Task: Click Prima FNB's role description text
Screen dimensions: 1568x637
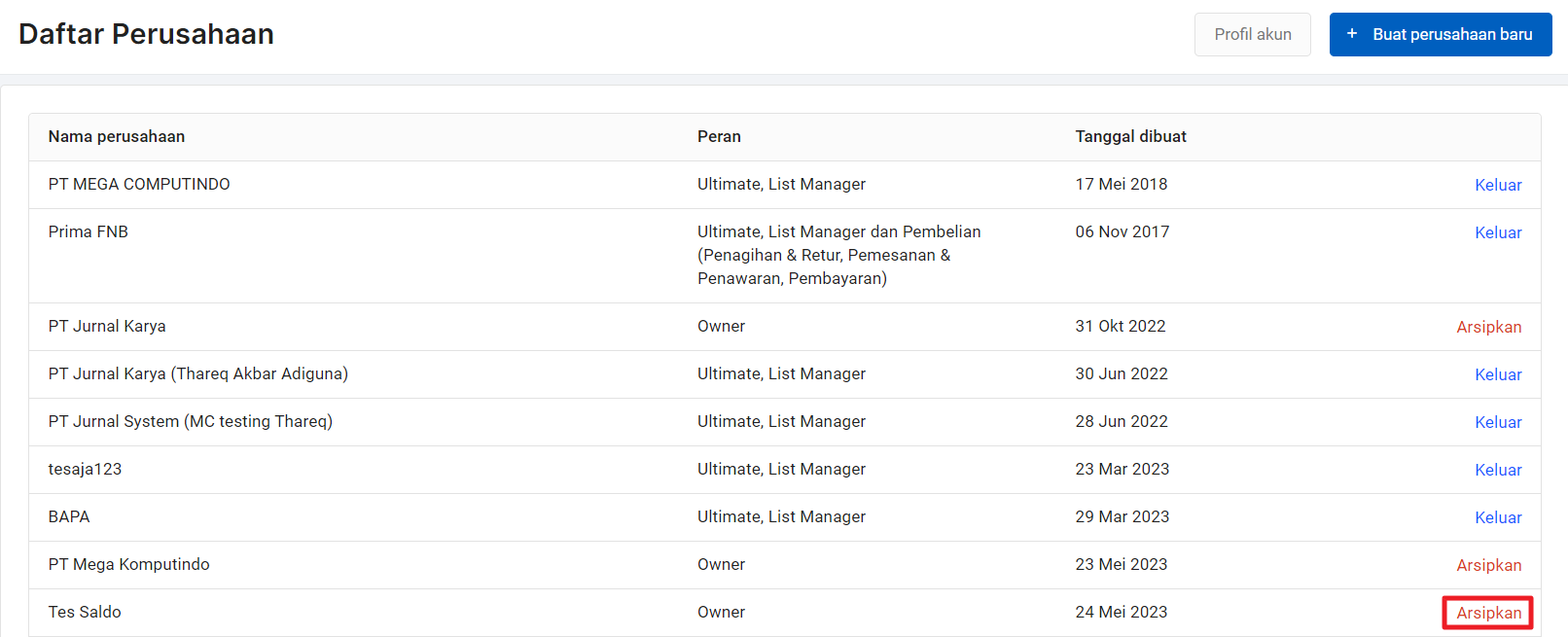Action: 839,255
